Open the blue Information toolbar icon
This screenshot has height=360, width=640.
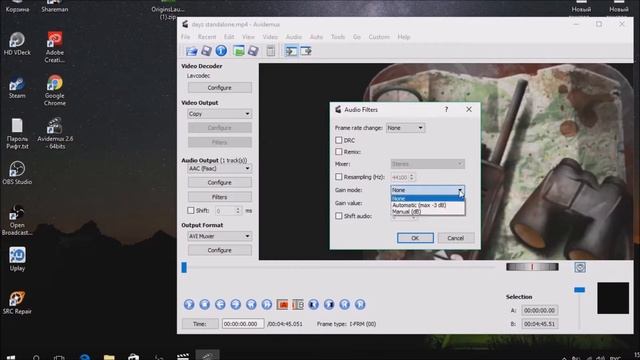[x=221, y=51]
